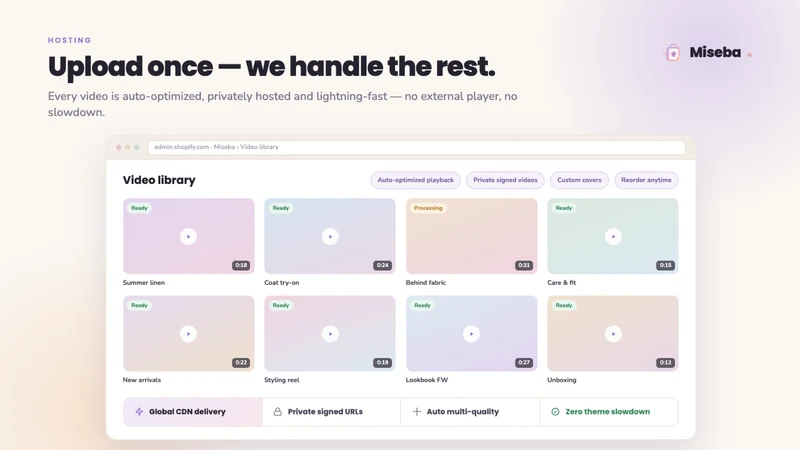Open the Auto multi-quality tab

[x=470, y=412]
